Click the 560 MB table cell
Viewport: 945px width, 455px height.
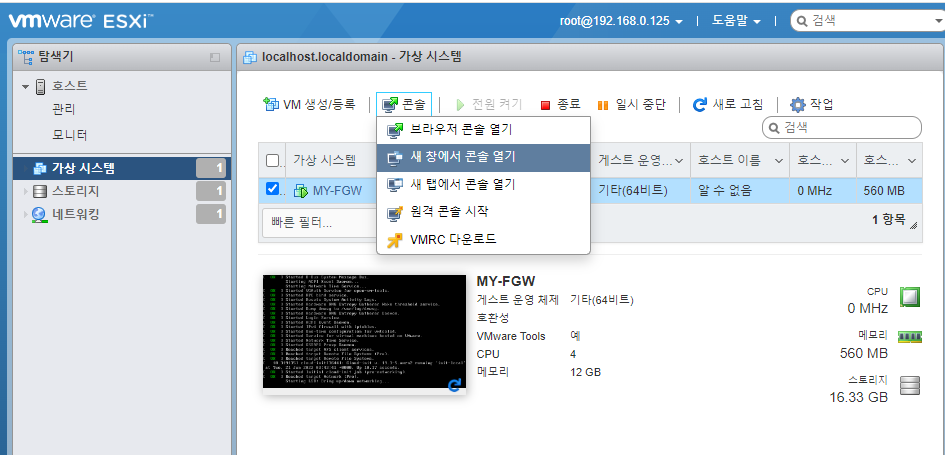(x=884, y=191)
